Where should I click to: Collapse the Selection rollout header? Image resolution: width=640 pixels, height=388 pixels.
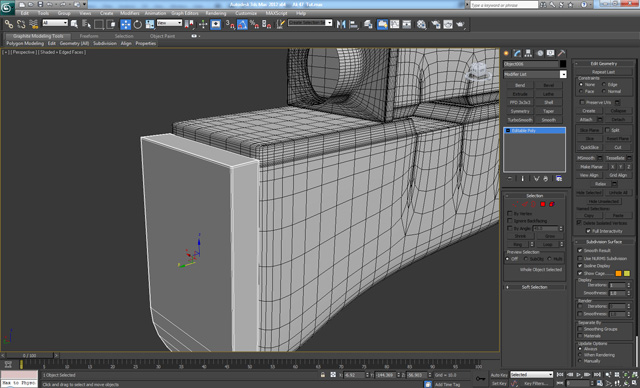click(x=534, y=196)
